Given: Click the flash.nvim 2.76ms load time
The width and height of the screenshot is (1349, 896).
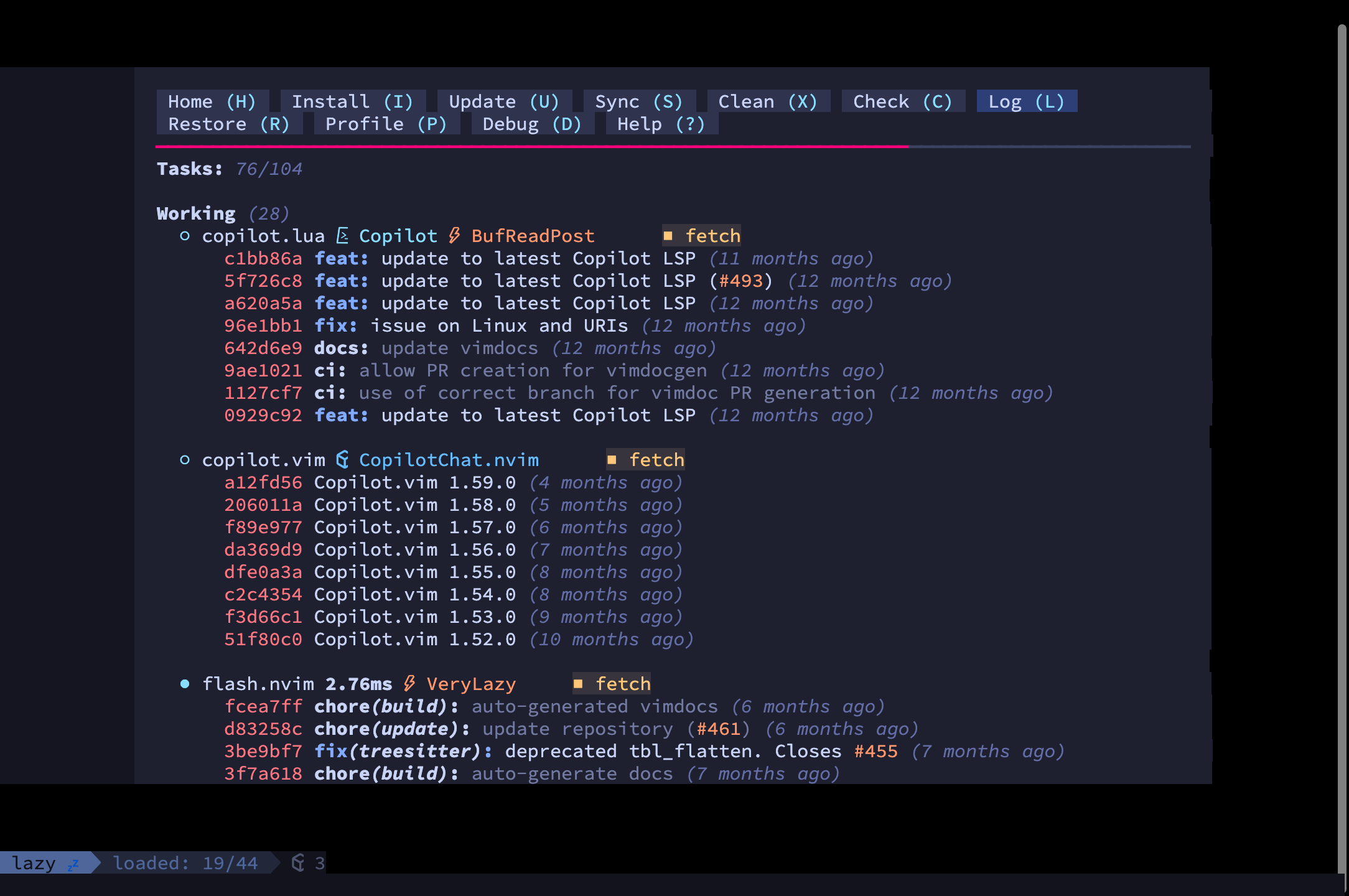Looking at the screenshot, I should tap(359, 684).
